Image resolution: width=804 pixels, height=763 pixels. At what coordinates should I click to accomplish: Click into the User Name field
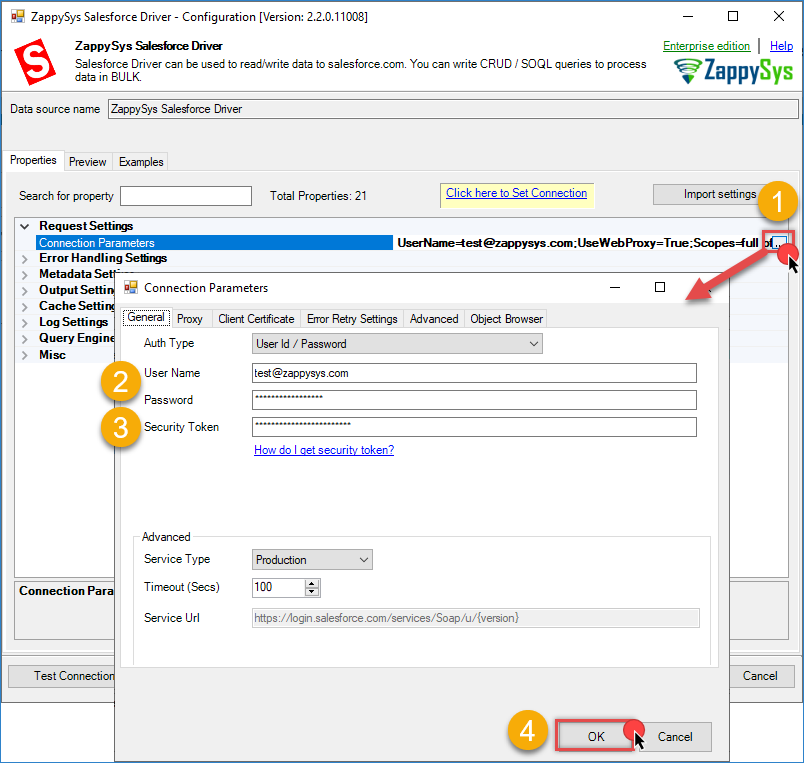coord(473,373)
